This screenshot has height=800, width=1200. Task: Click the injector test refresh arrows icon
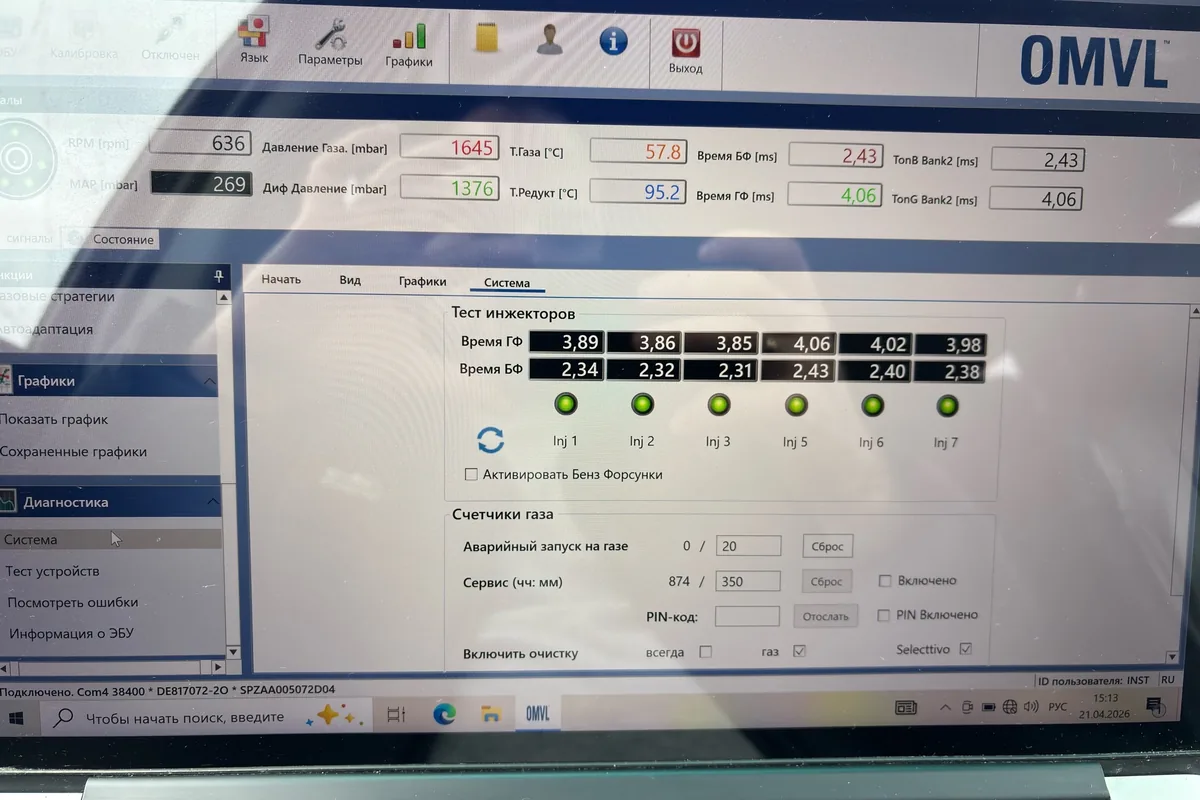[x=490, y=440]
